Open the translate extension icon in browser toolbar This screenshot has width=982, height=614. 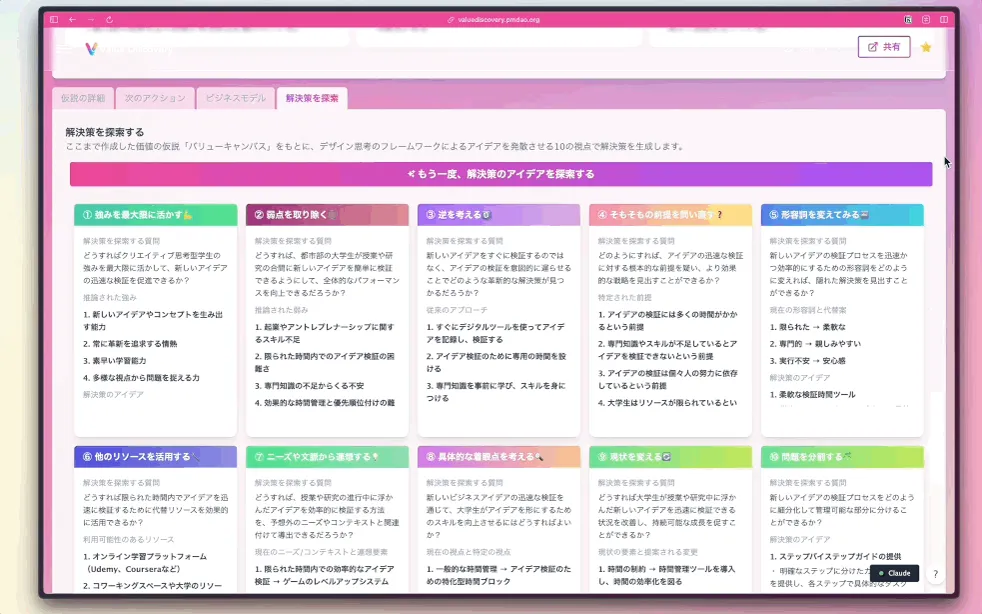pos(907,19)
